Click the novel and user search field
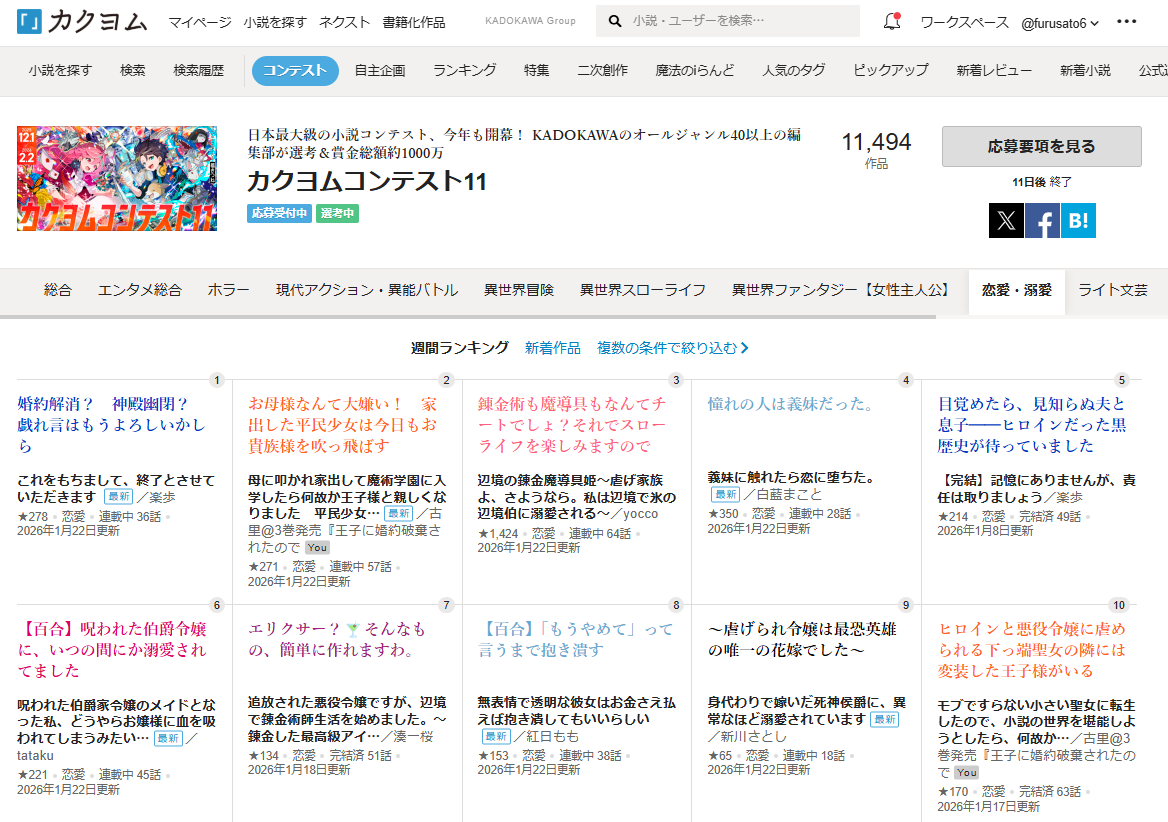 point(740,21)
